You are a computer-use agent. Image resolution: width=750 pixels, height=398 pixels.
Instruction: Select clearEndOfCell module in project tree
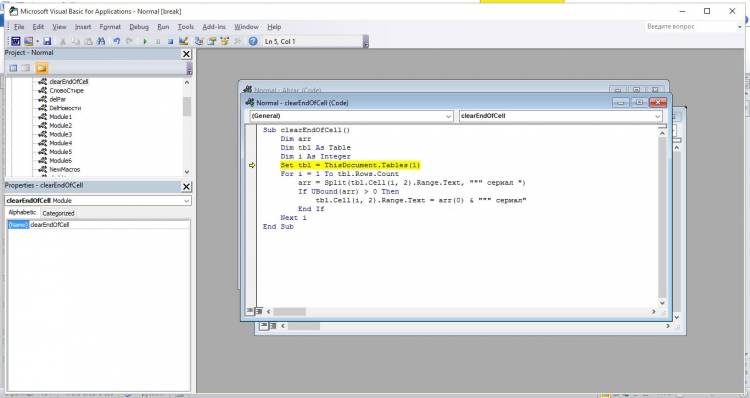(68, 82)
